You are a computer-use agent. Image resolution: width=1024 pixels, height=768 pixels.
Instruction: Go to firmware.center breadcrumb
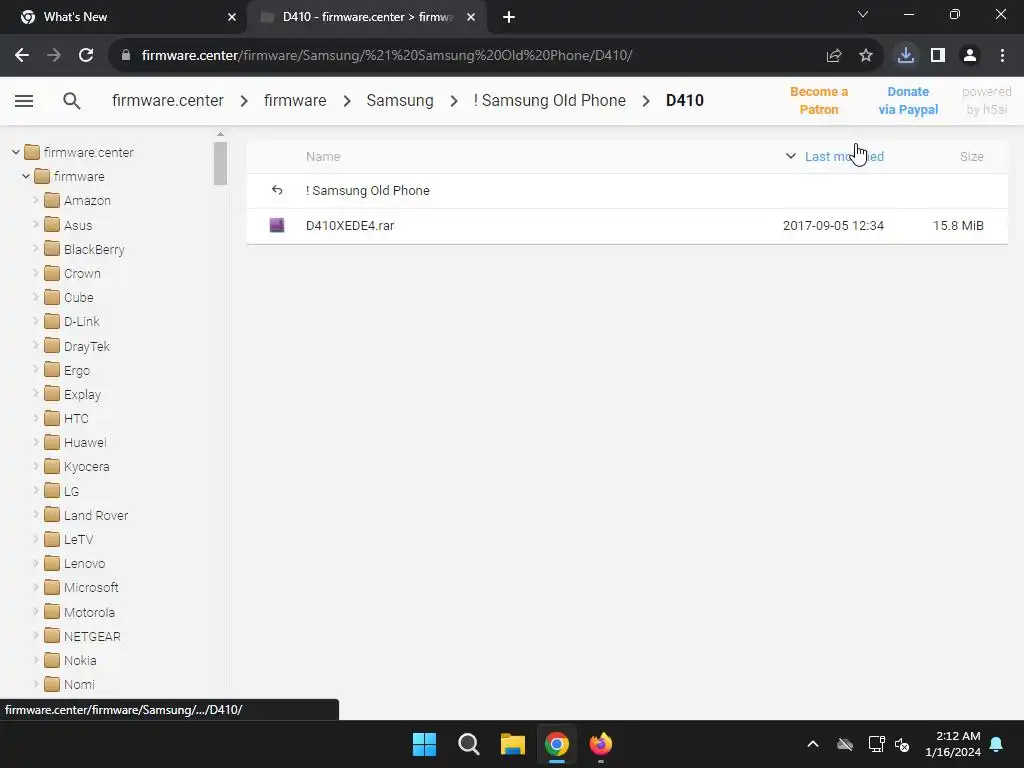168,101
